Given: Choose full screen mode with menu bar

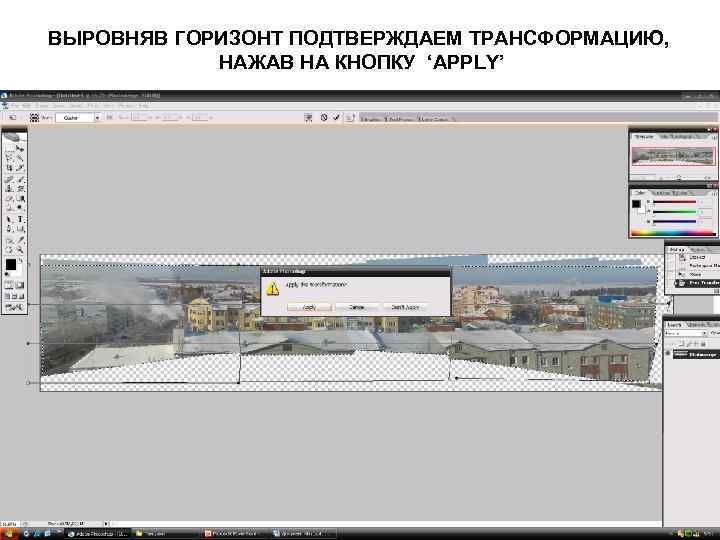Looking at the screenshot, I should coord(14,297).
